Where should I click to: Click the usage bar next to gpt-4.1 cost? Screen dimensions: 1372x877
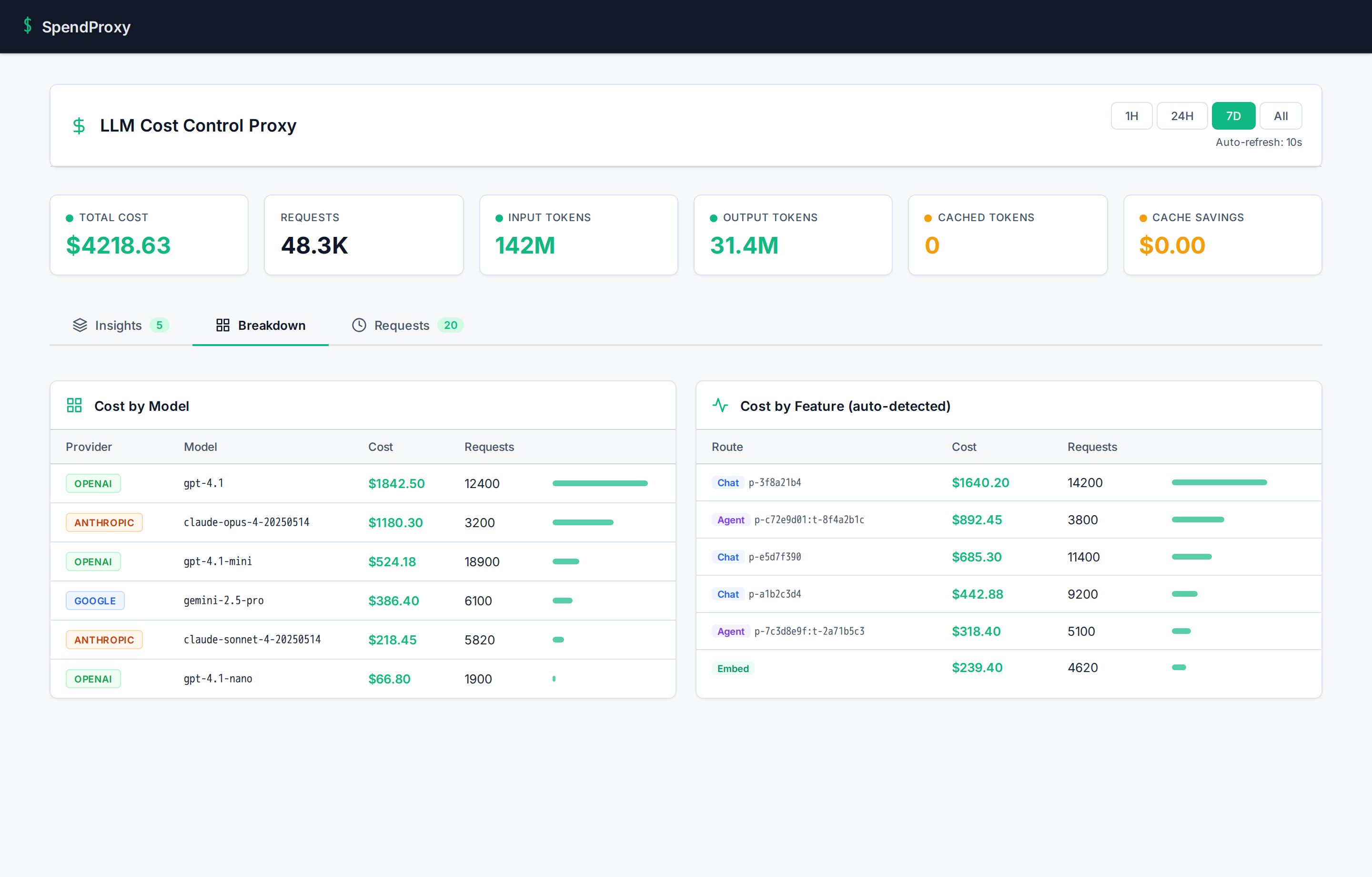click(x=599, y=483)
